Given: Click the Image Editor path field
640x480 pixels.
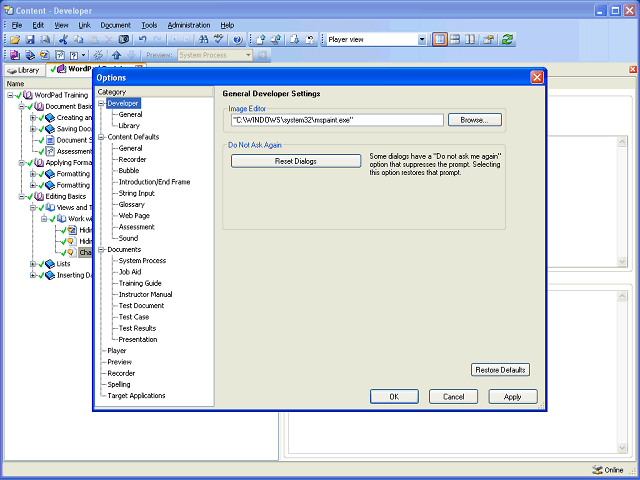Looking at the screenshot, I should coord(337,120).
